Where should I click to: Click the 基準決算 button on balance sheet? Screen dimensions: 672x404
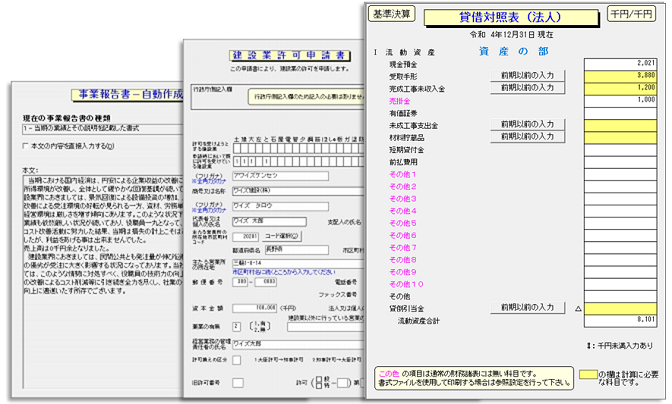(392, 14)
